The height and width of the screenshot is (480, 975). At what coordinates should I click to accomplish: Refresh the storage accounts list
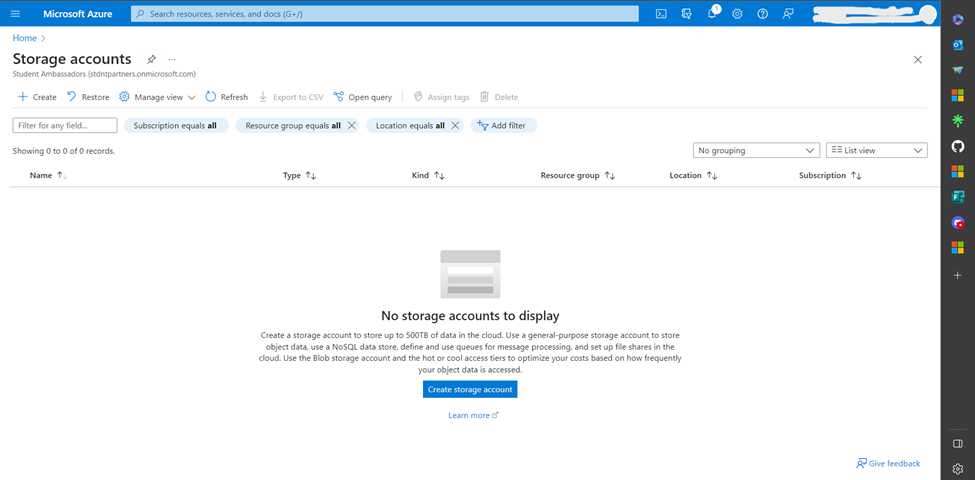coord(226,97)
